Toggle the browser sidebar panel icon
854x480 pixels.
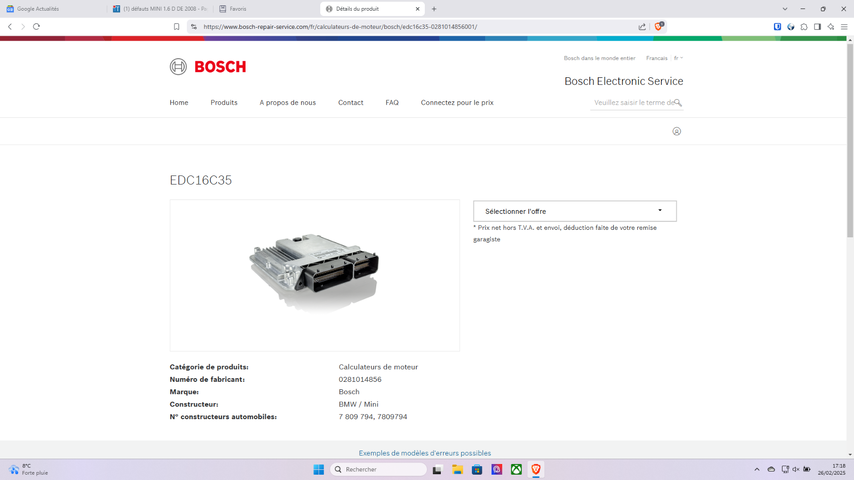point(818,26)
